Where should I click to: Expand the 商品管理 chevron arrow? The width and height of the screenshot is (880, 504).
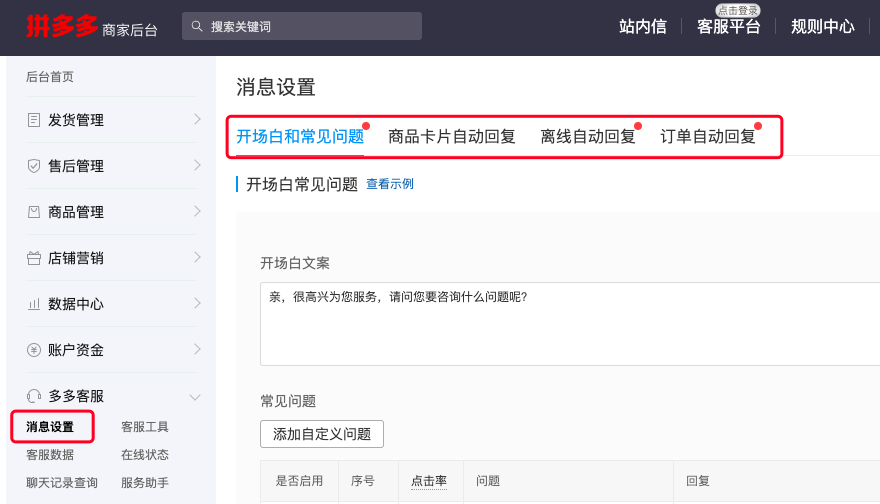pos(197,212)
